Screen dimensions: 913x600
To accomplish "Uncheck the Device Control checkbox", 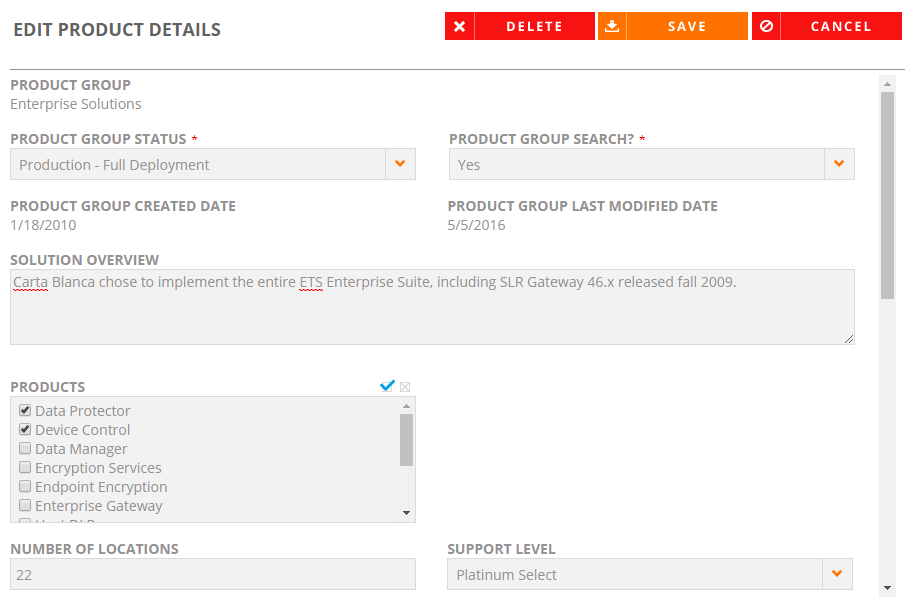I will (25, 429).
